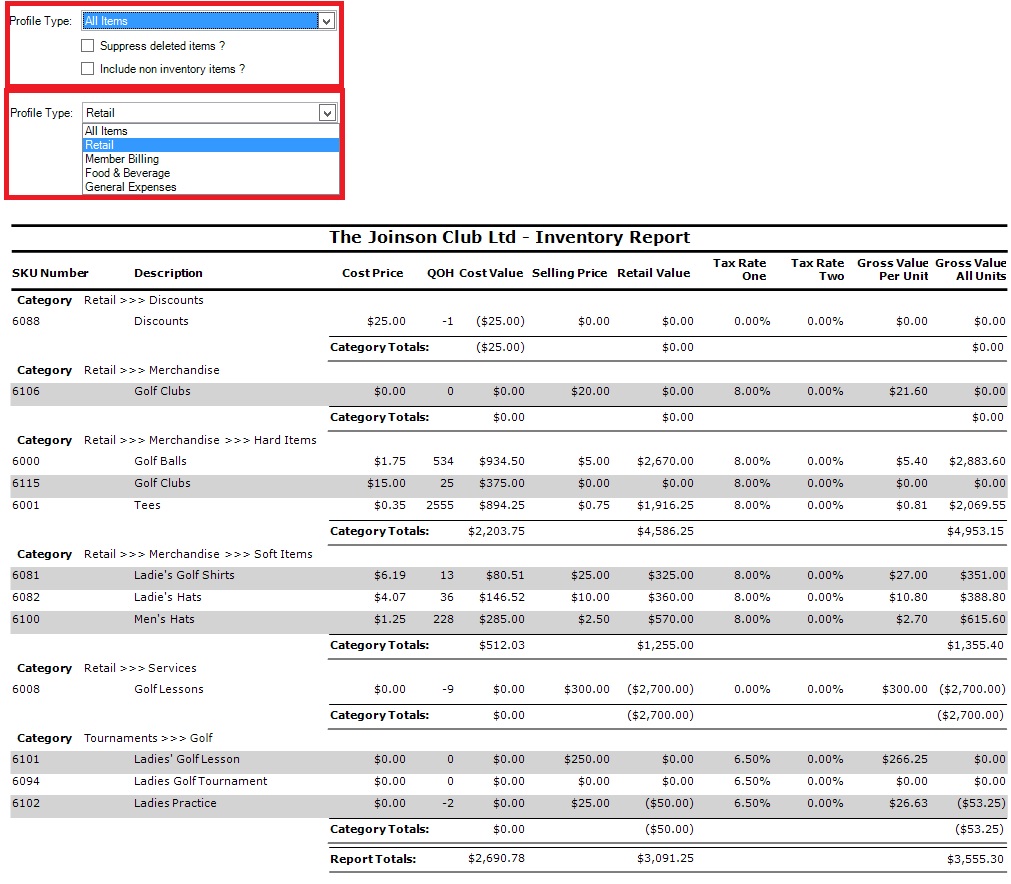Collapse the expanded Profile Type dropdown showing Retail

pos(327,113)
